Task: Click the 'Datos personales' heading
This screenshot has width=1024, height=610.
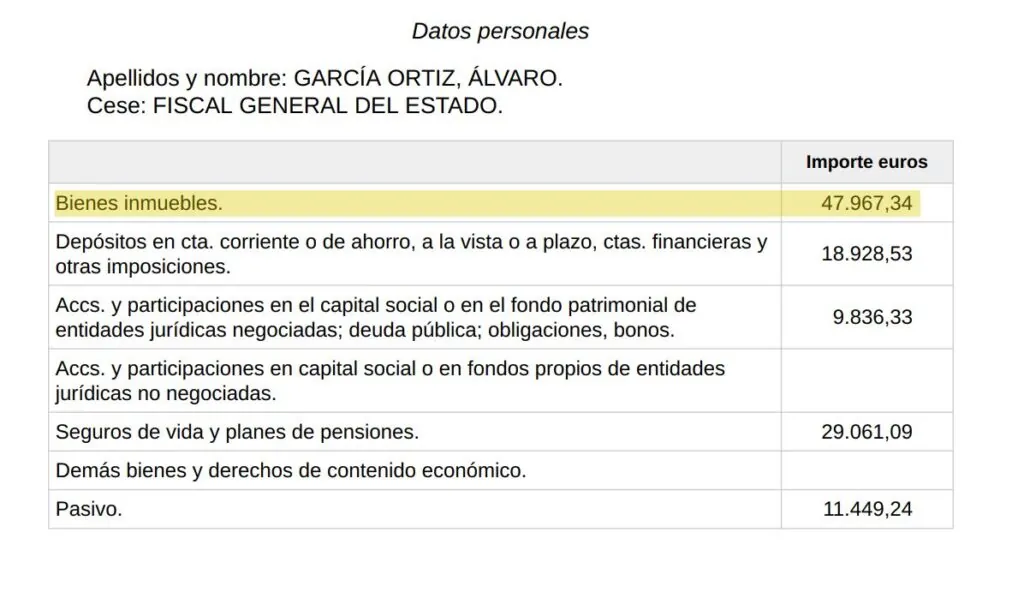Action: 500,31
